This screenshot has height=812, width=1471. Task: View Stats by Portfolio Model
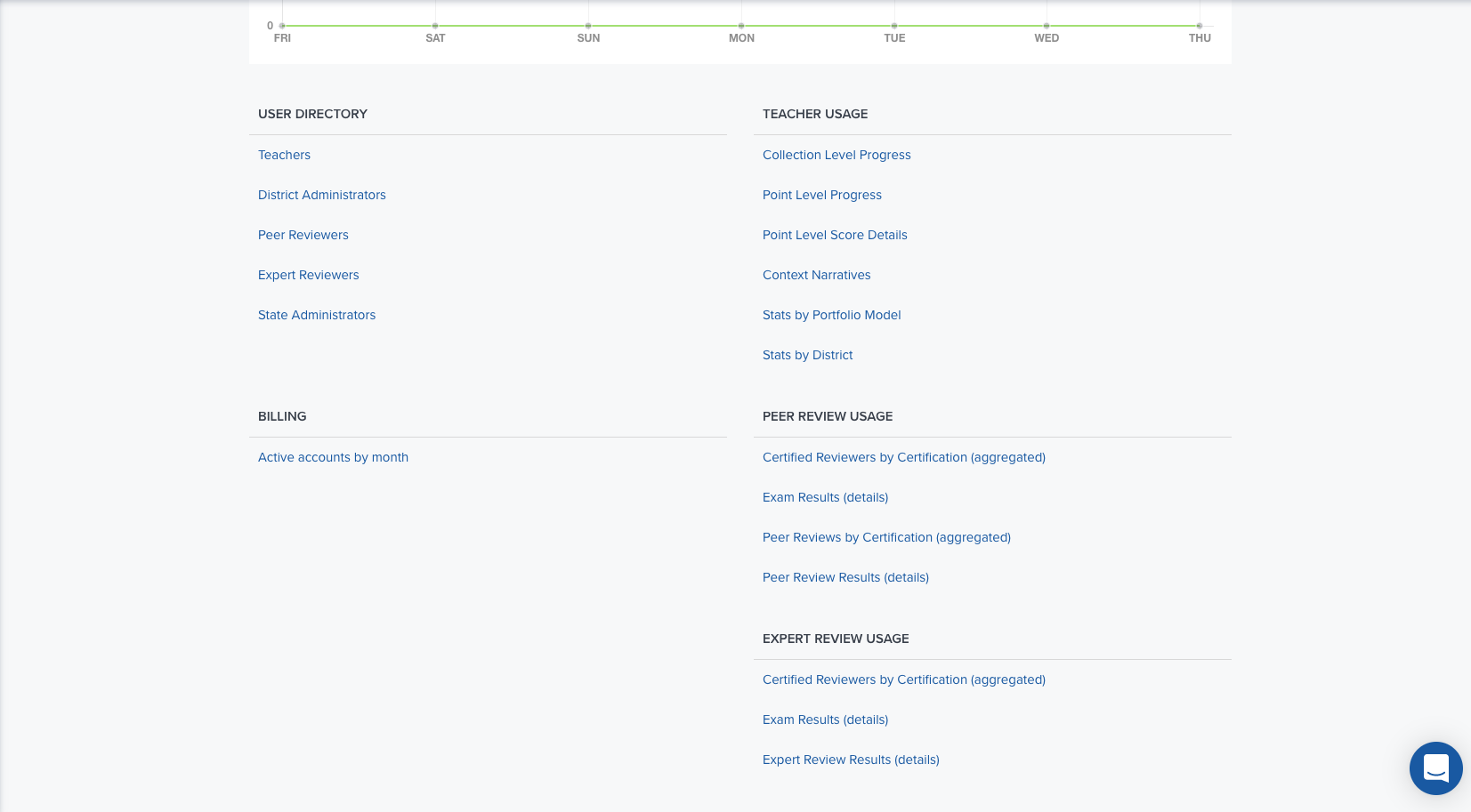(832, 315)
